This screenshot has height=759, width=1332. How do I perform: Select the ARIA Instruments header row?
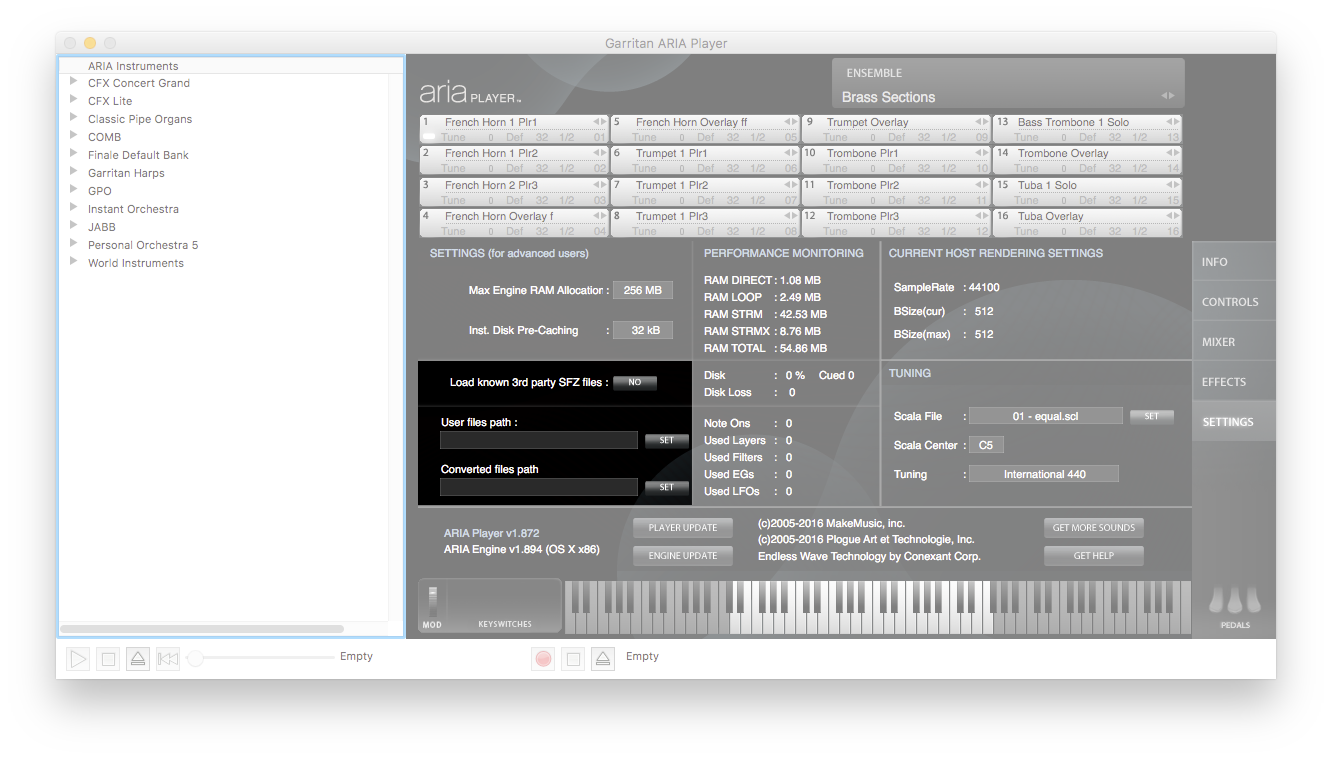click(231, 66)
